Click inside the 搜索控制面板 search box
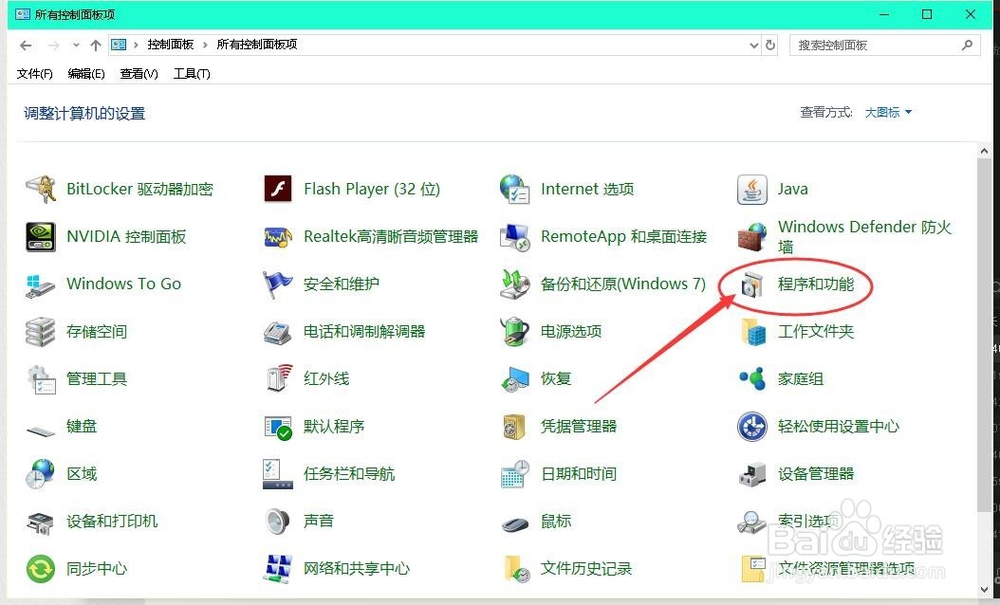 (x=870, y=44)
